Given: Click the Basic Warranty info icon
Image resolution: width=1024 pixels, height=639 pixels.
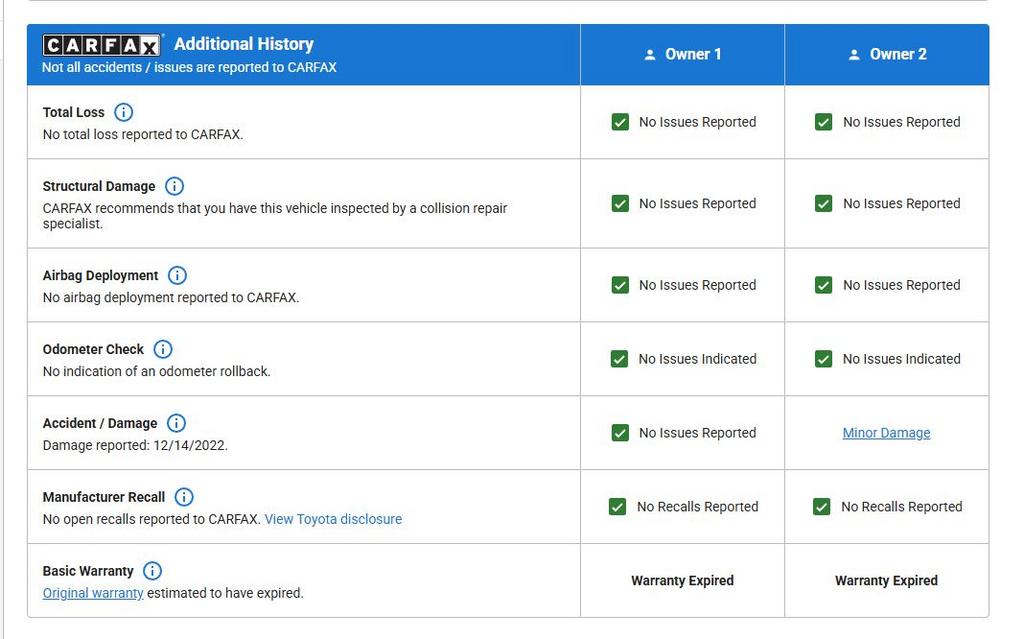Looking at the screenshot, I should pos(152,571).
